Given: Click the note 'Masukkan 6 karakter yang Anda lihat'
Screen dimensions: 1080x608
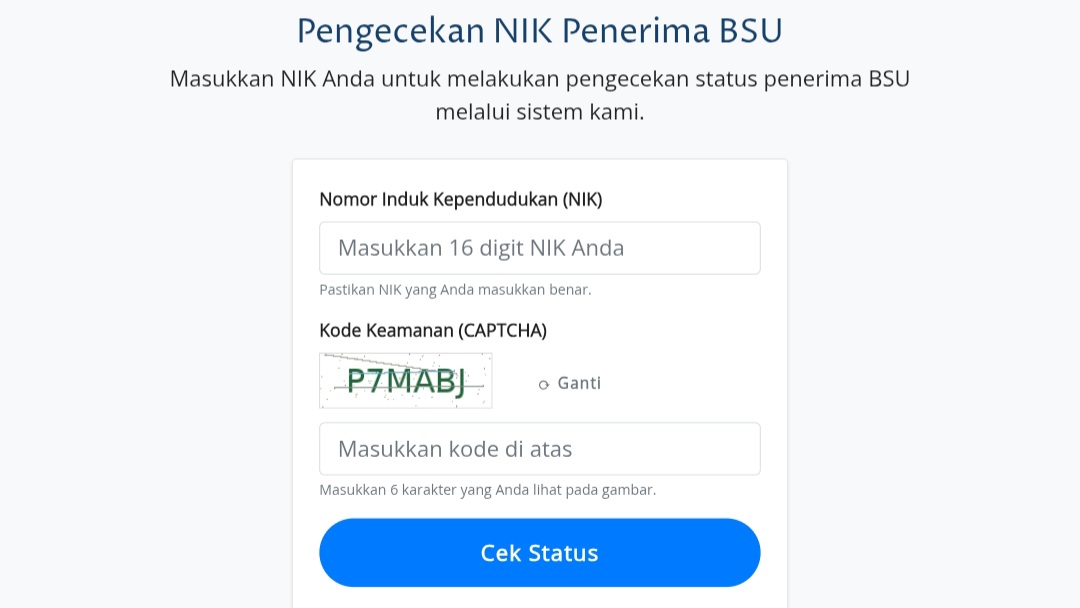Looking at the screenshot, I should pos(487,489).
